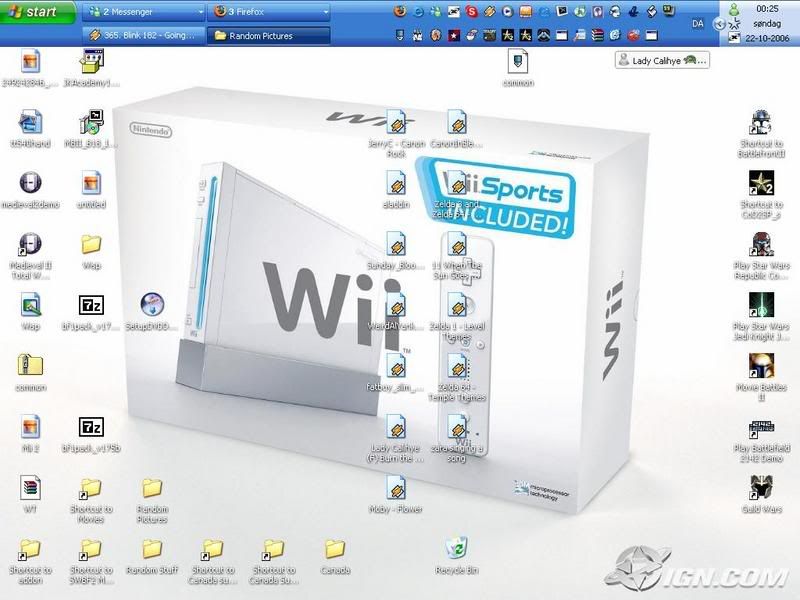Play the Zelda 1 - Level Themes file
800x600 pixels.
[x=457, y=316]
